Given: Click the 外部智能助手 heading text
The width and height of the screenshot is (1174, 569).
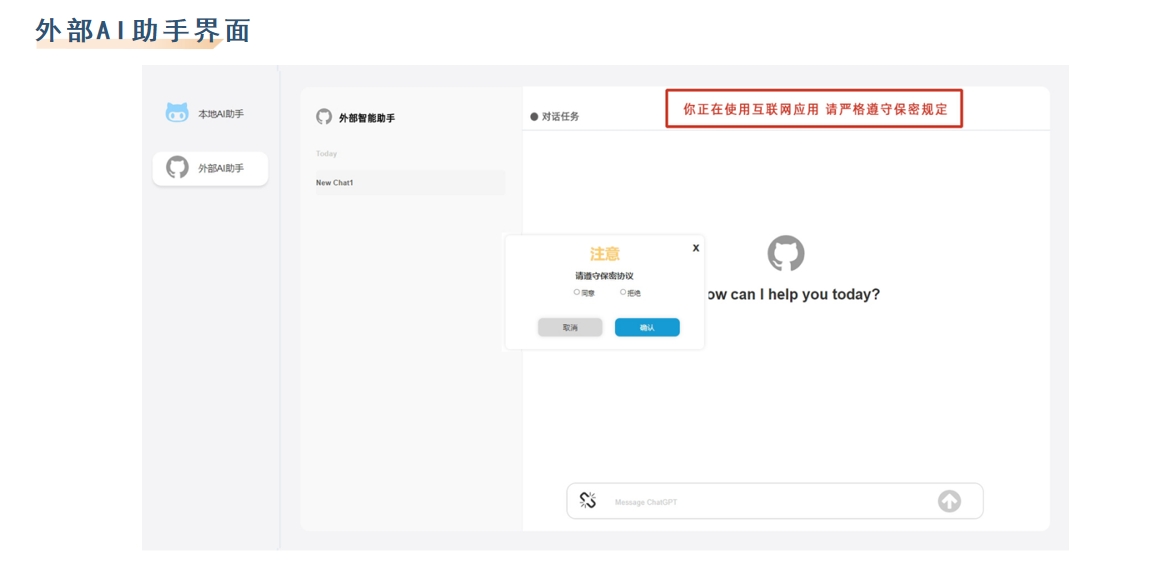Looking at the screenshot, I should (x=367, y=118).
